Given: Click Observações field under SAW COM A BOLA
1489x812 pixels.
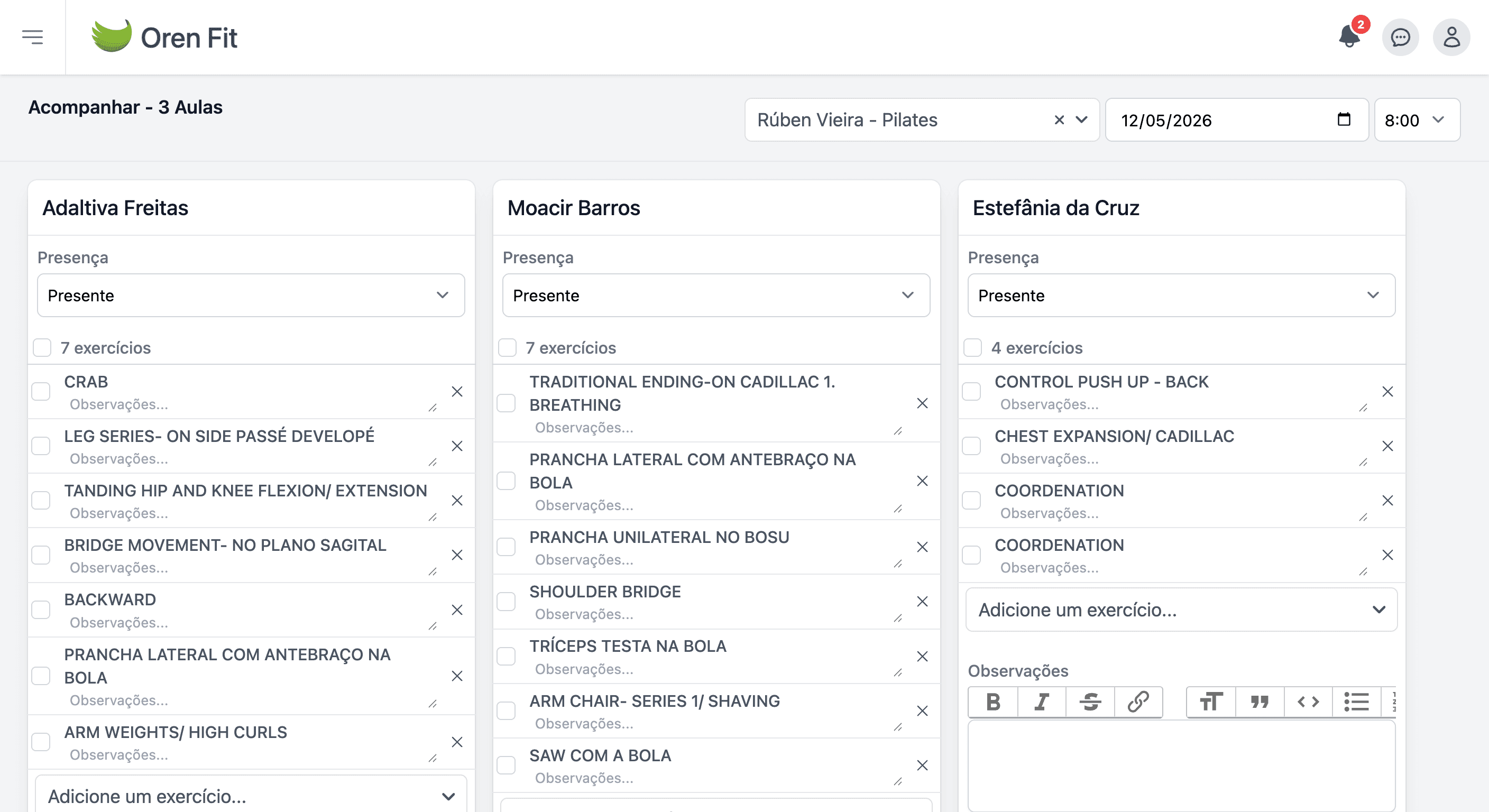Looking at the screenshot, I should pos(715,779).
